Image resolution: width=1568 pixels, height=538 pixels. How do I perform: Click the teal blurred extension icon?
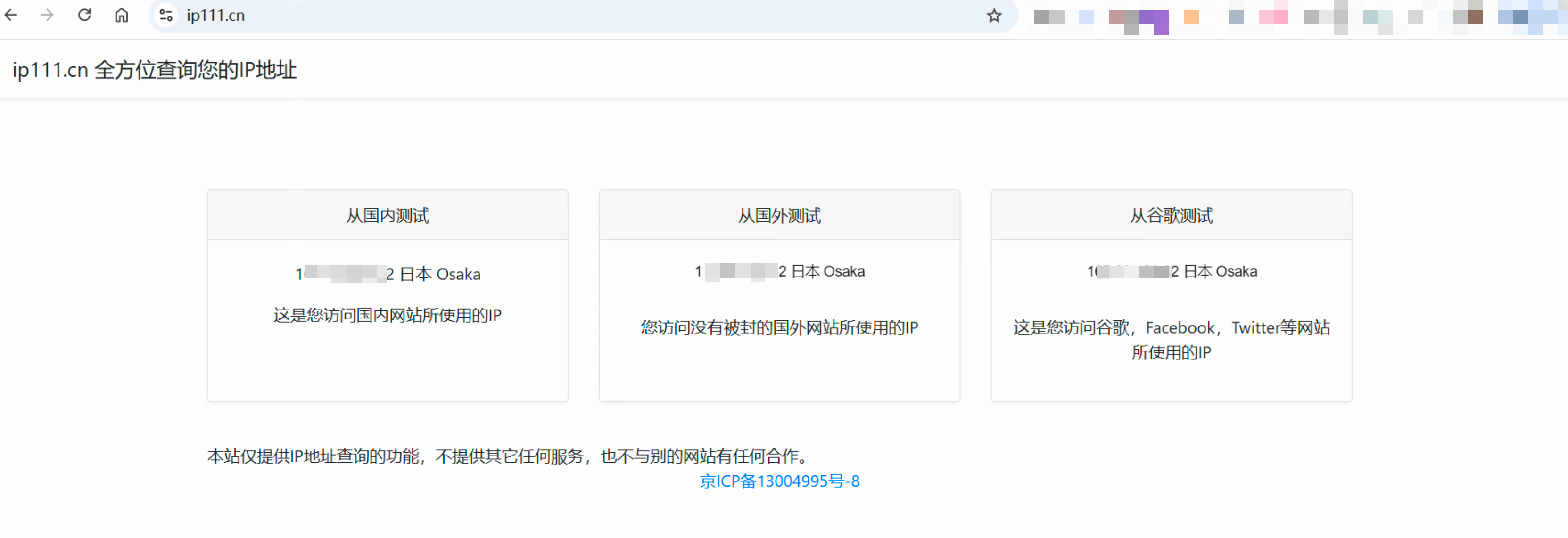[1378, 17]
